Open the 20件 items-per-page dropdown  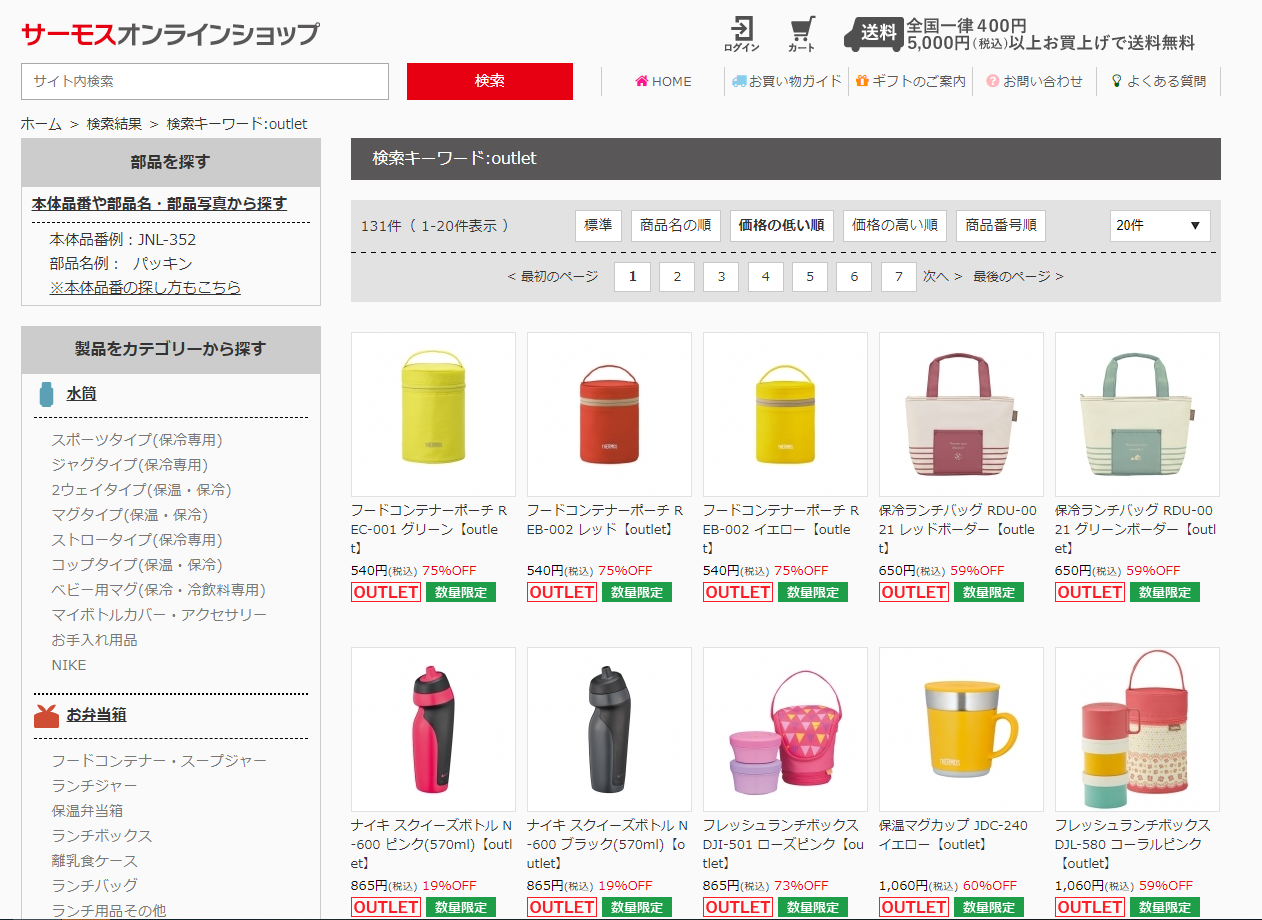point(1160,226)
